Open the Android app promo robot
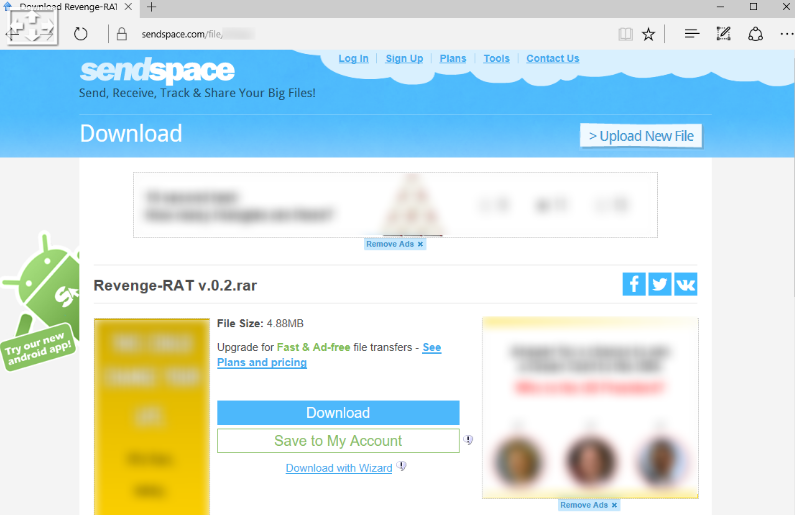 pyautogui.click(x=41, y=302)
